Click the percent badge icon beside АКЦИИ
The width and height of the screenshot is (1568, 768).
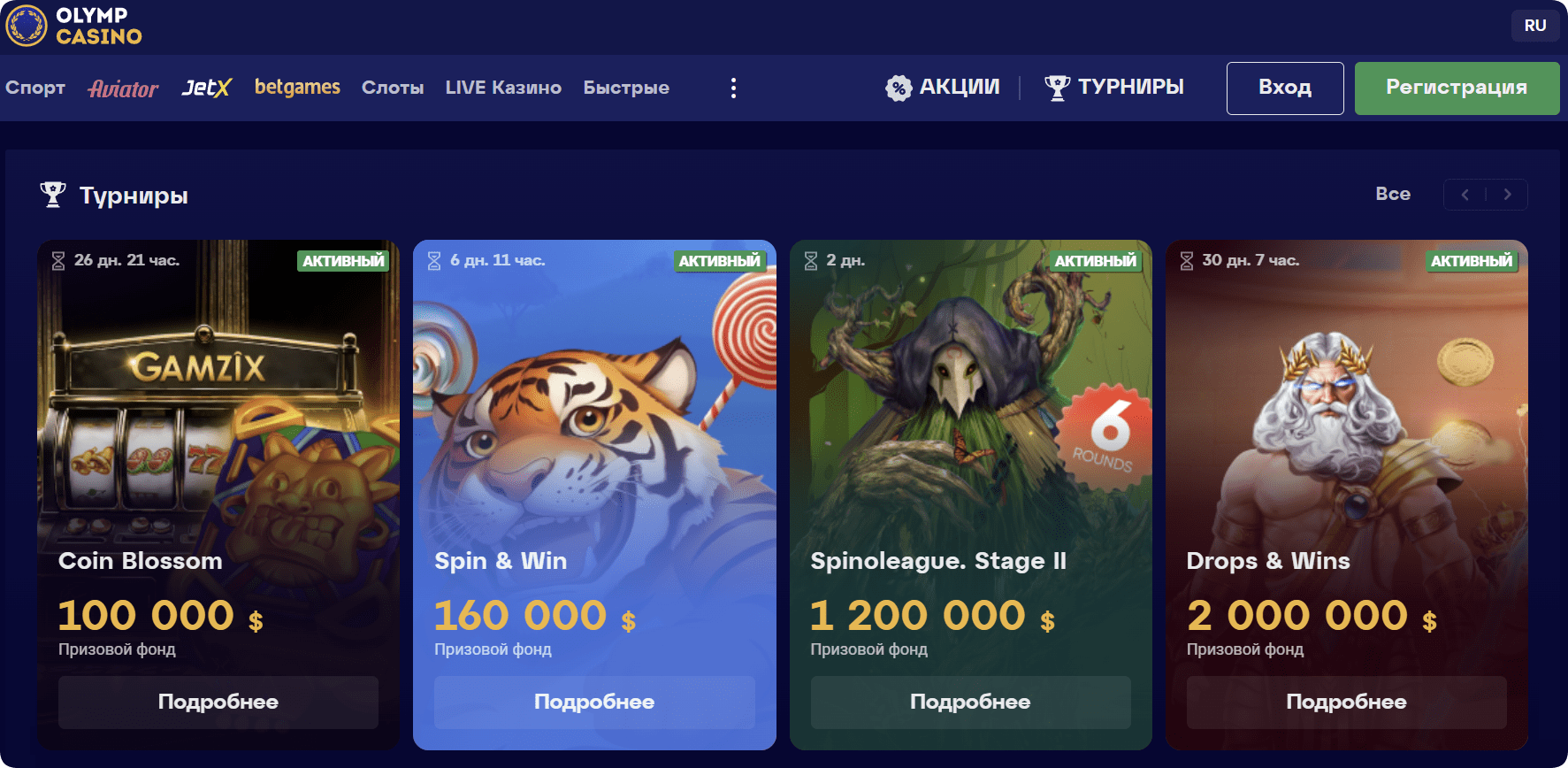click(899, 88)
